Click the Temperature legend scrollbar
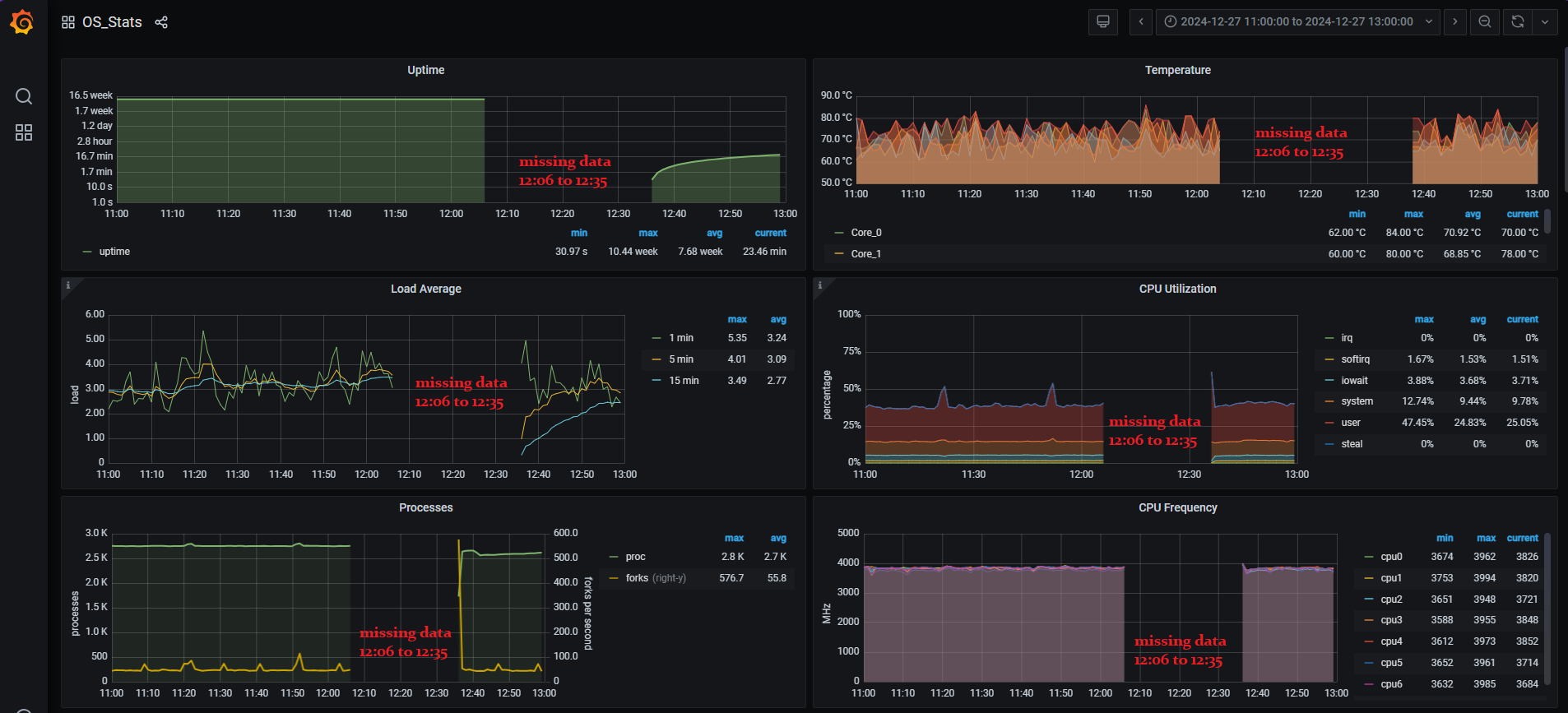This screenshot has width=1568, height=713. click(x=1547, y=221)
